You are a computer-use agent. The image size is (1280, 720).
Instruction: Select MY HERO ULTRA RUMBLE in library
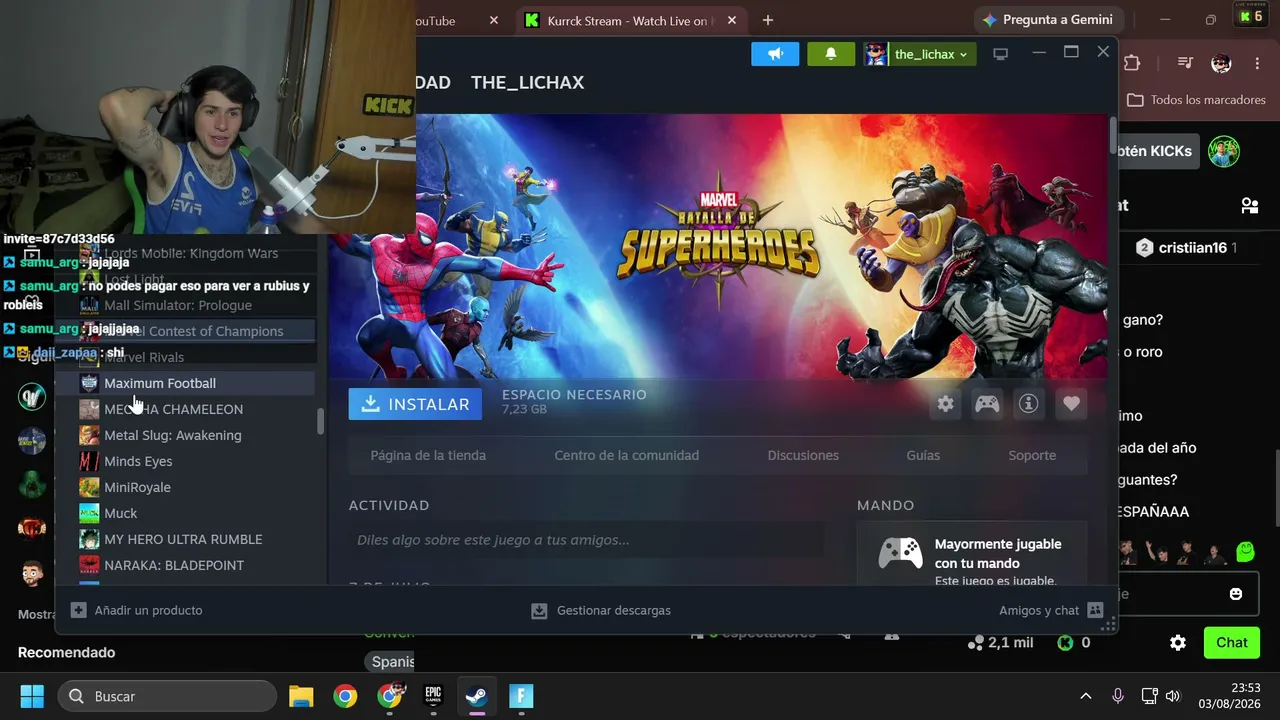(196, 539)
